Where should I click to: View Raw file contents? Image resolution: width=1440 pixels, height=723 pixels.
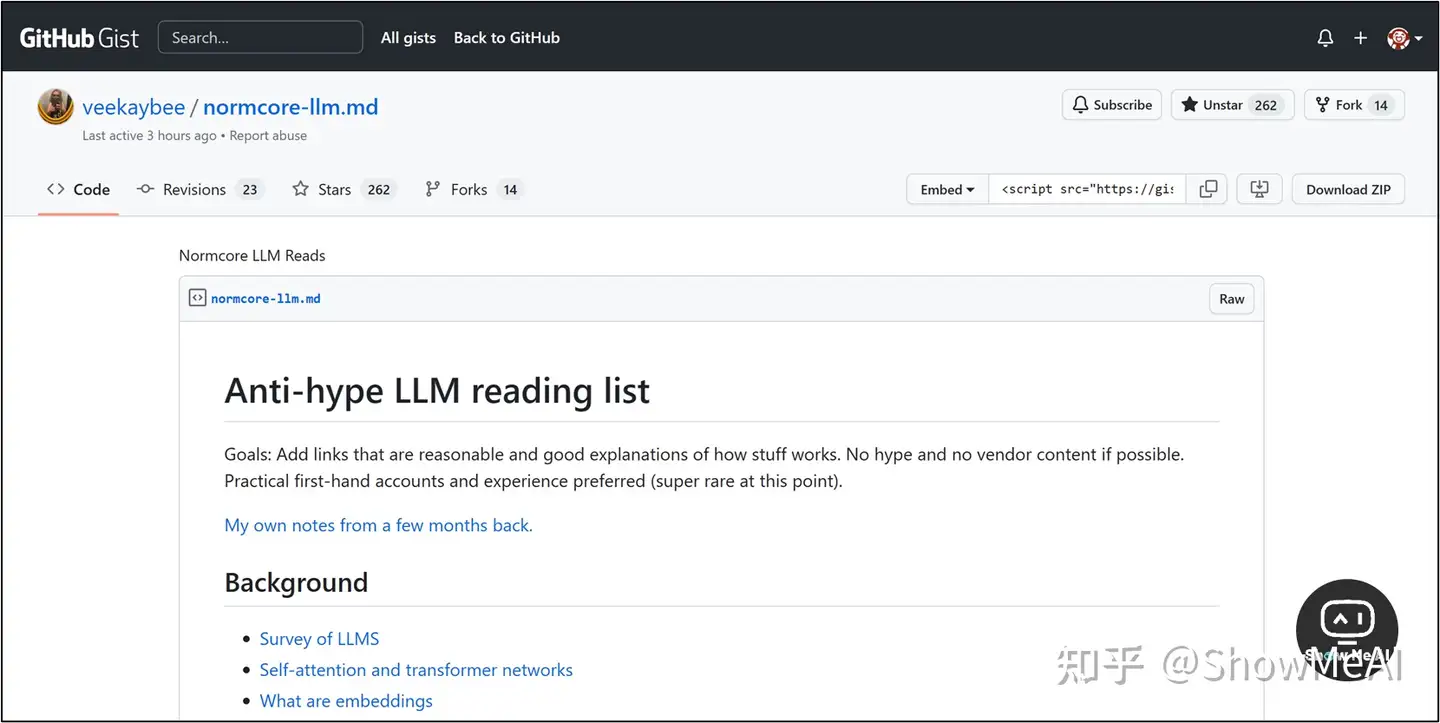[1232, 299]
